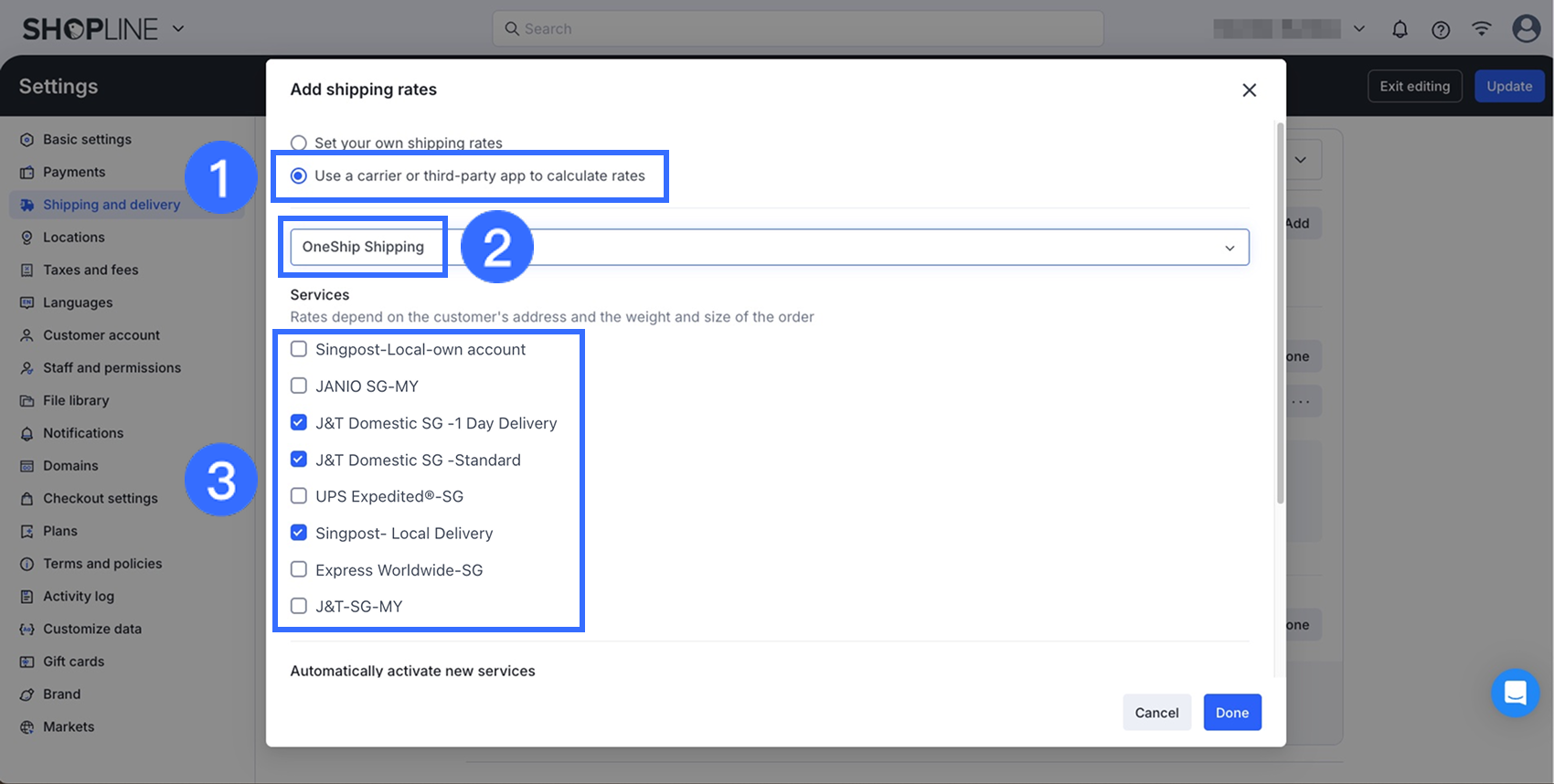1554x784 pixels.
Task: Click the Staff and permissions icon
Action: 27,368
